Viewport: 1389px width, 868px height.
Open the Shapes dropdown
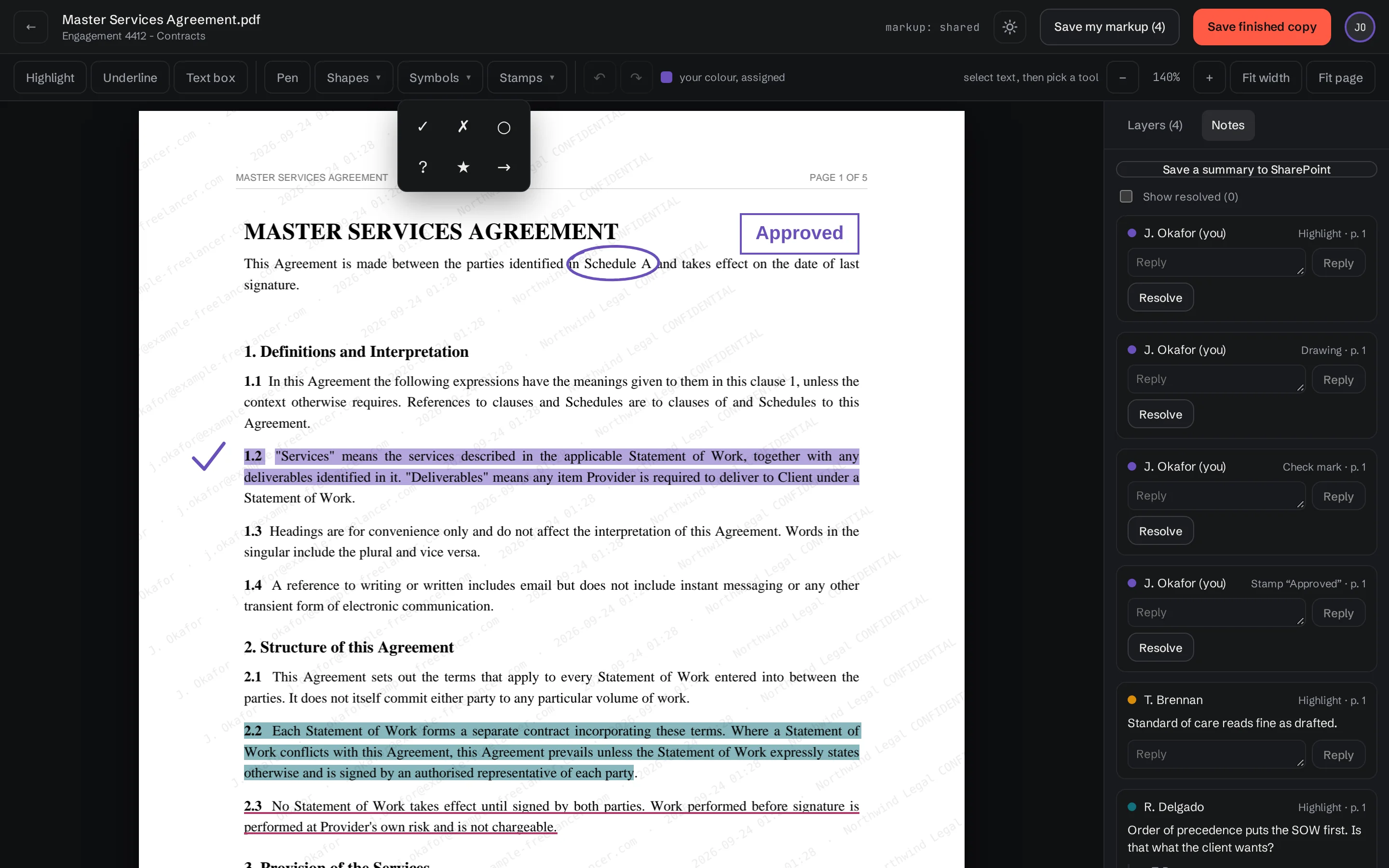click(x=354, y=77)
